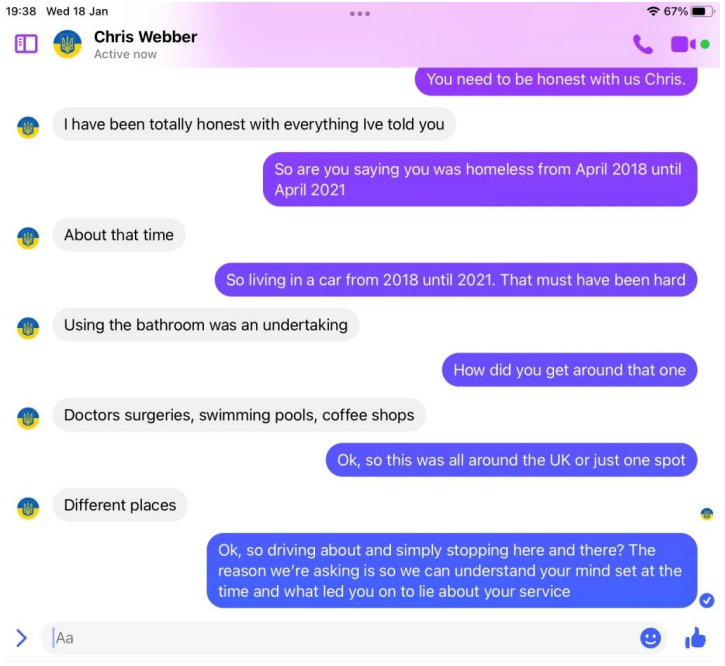Screen dimensions: 725x666
Task: Open the Chris Webber name header
Action: pos(146,37)
